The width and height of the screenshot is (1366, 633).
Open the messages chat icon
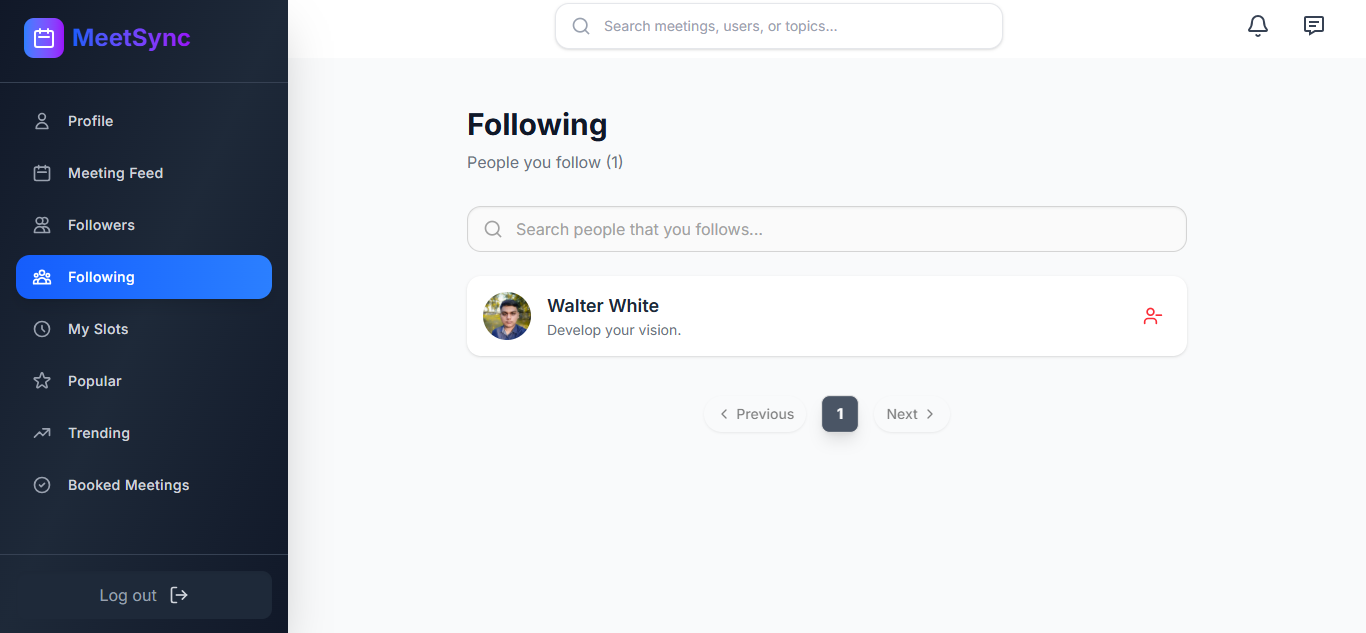click(x=1314, y=26)
